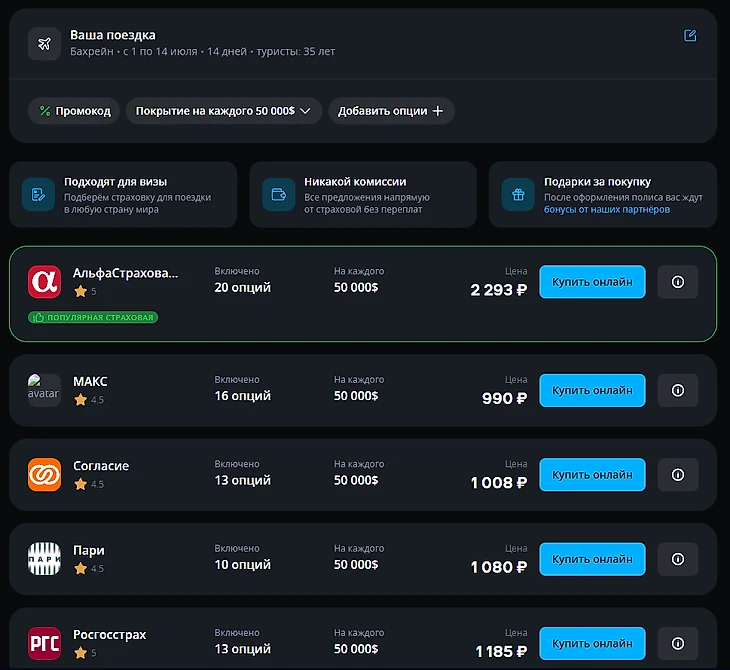This screenshot has width=730, height=670.
Task: Click the Популярная страховая badge
Action: tap(93, 317)
